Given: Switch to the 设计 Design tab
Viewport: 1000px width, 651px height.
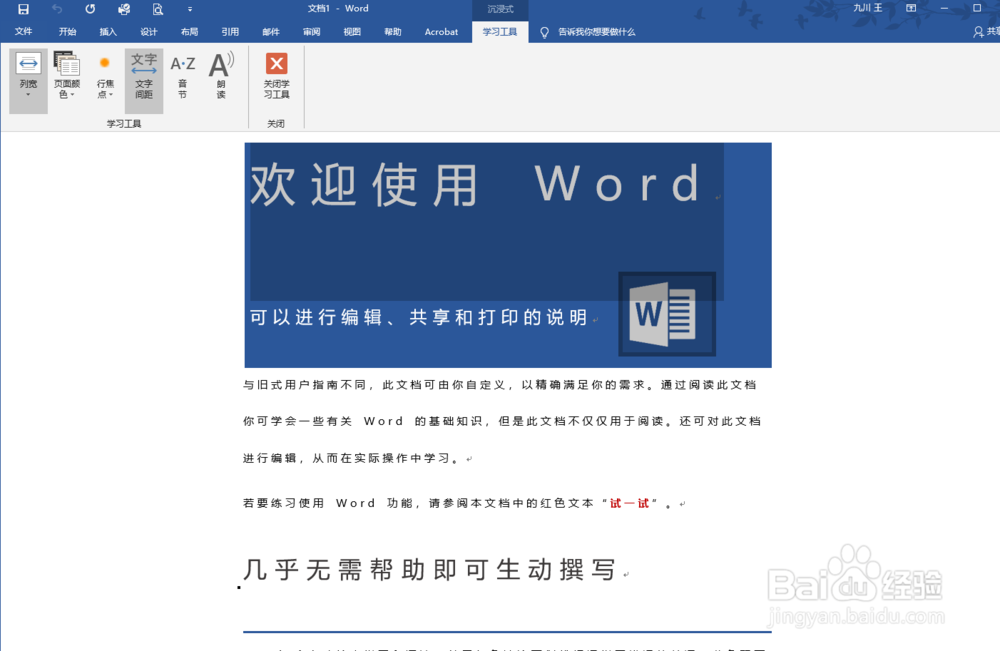Looking at the screenshot, I should [149, 31].
